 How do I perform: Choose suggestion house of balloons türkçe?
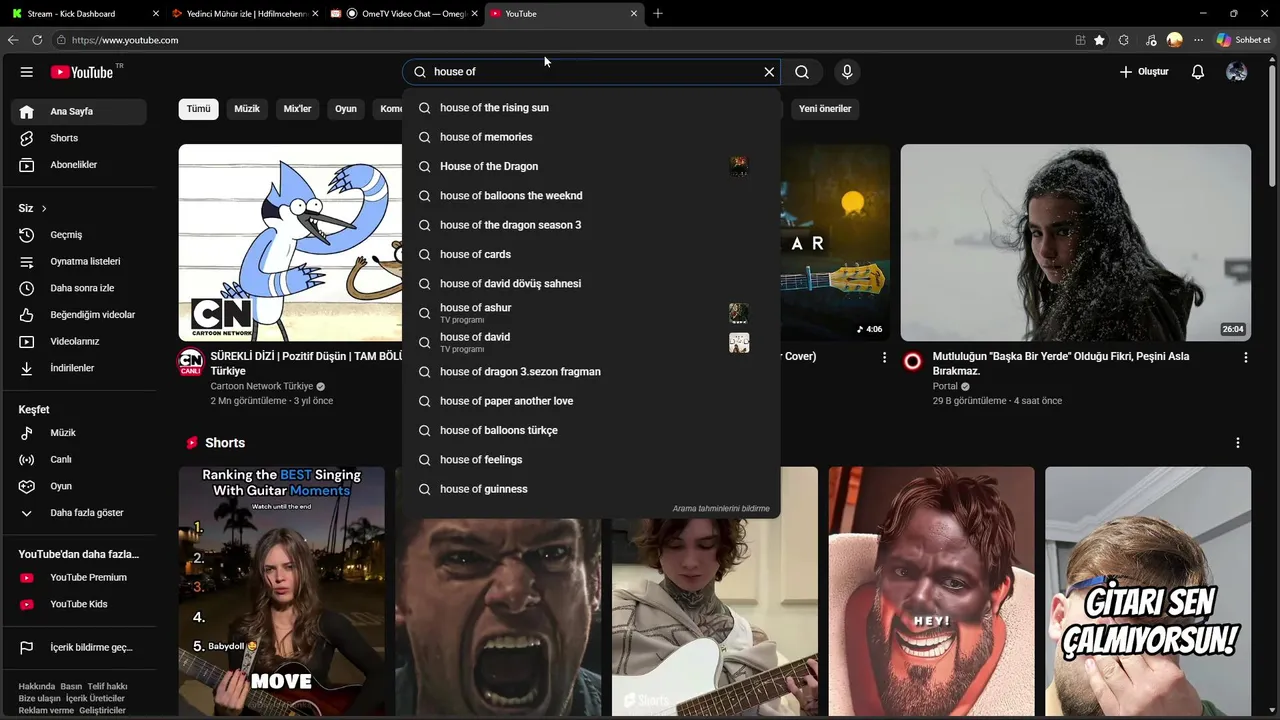[x=591, y=430]
